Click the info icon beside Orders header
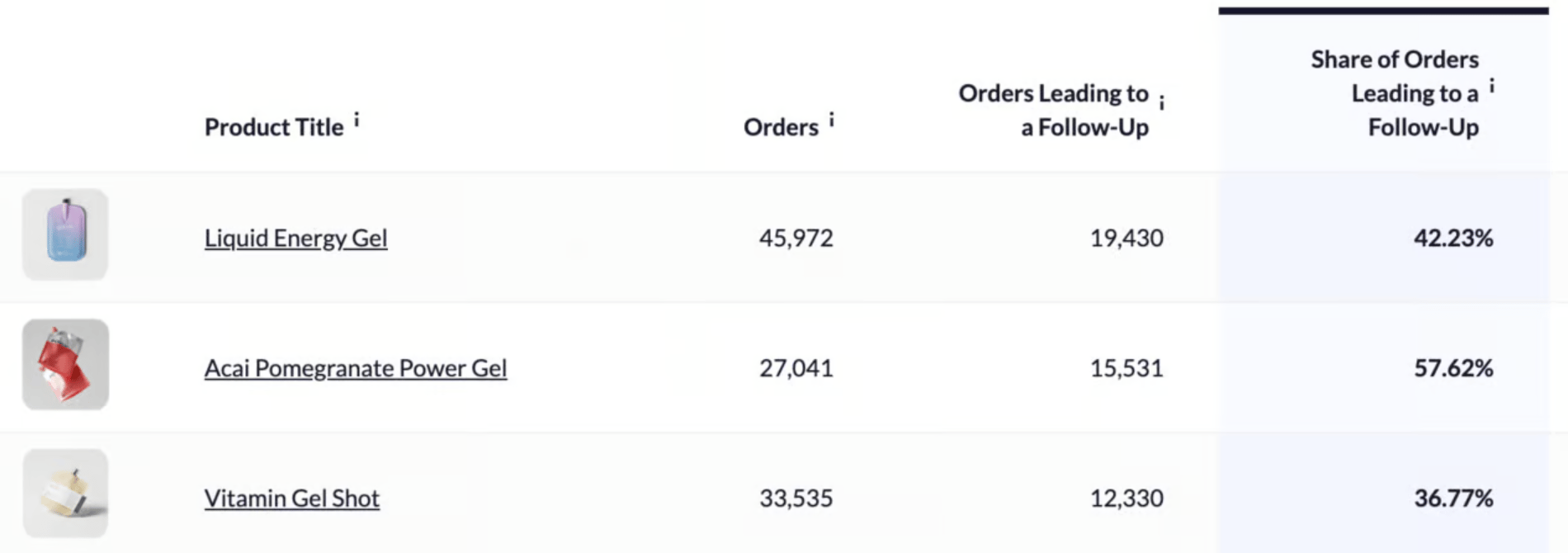 point(832,121)
